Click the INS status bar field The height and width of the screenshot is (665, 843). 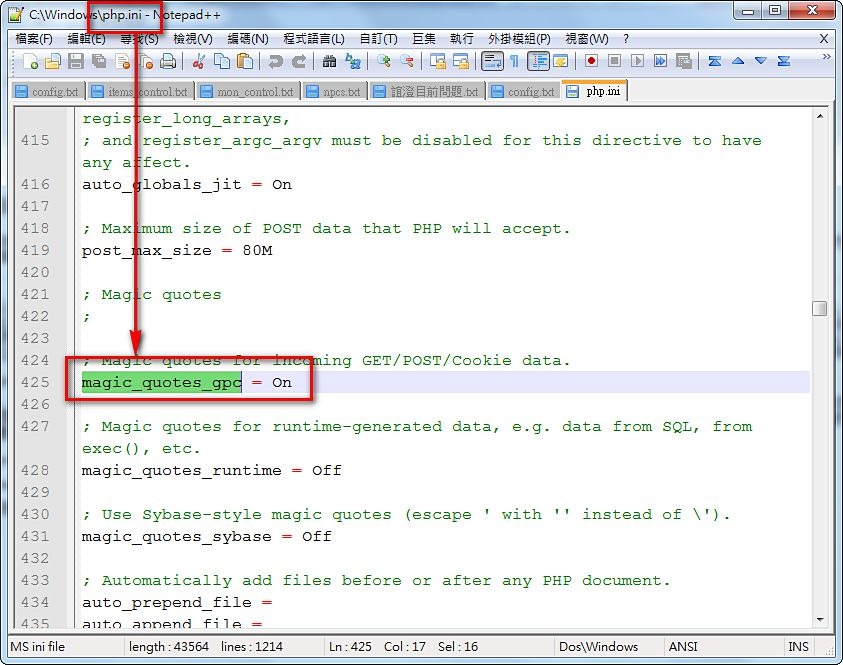coord(798,647)
